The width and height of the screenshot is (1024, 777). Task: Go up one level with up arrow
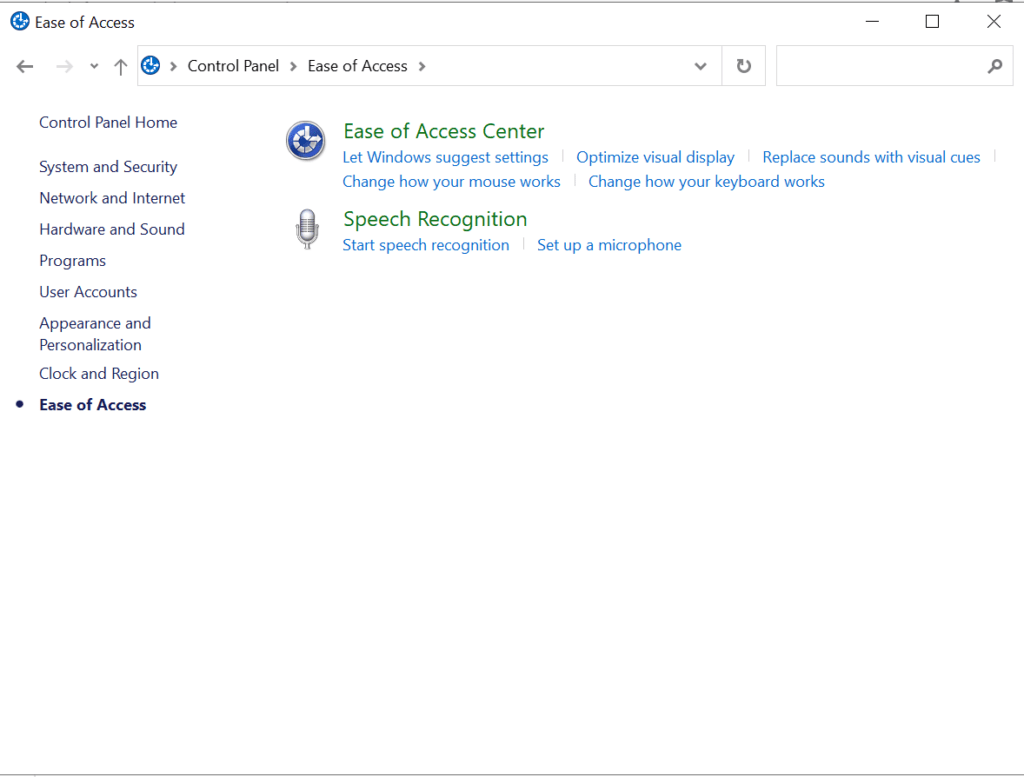[x=120, y=66]
